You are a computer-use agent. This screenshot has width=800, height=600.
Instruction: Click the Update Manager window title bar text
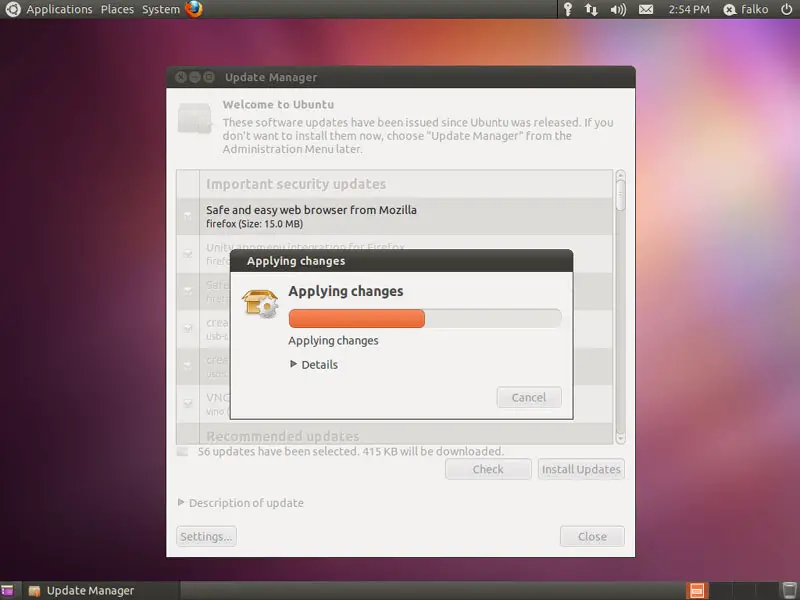(271, 78)
